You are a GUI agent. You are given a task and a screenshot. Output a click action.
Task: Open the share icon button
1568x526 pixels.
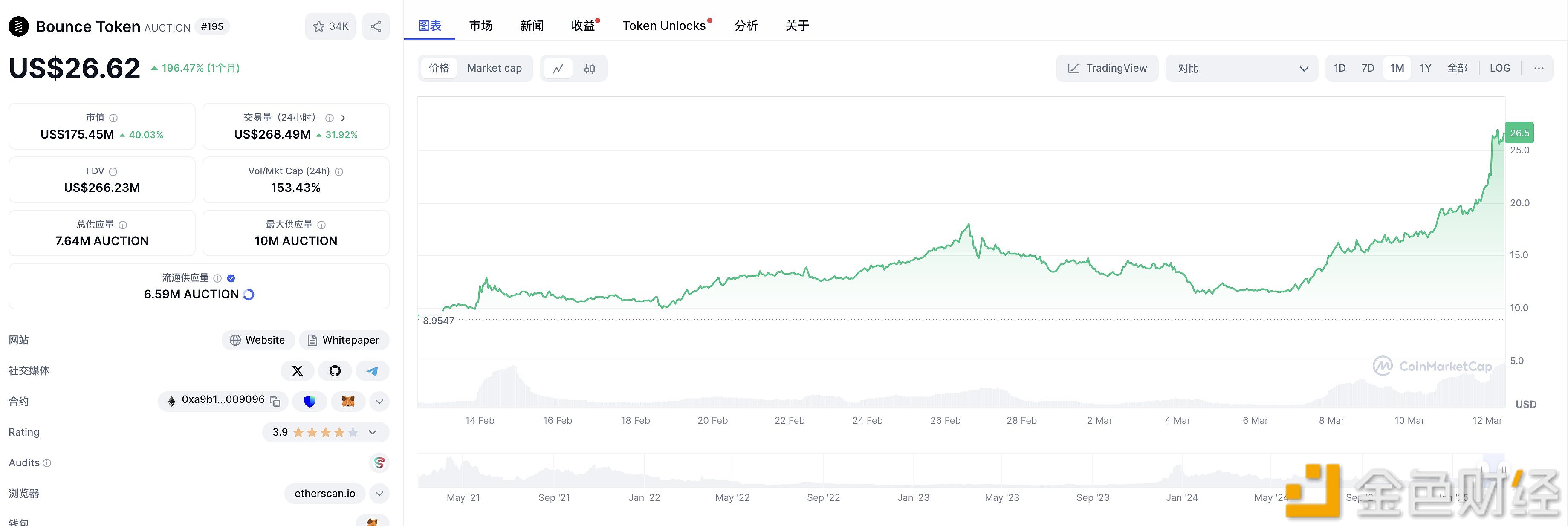coord(376,26)
